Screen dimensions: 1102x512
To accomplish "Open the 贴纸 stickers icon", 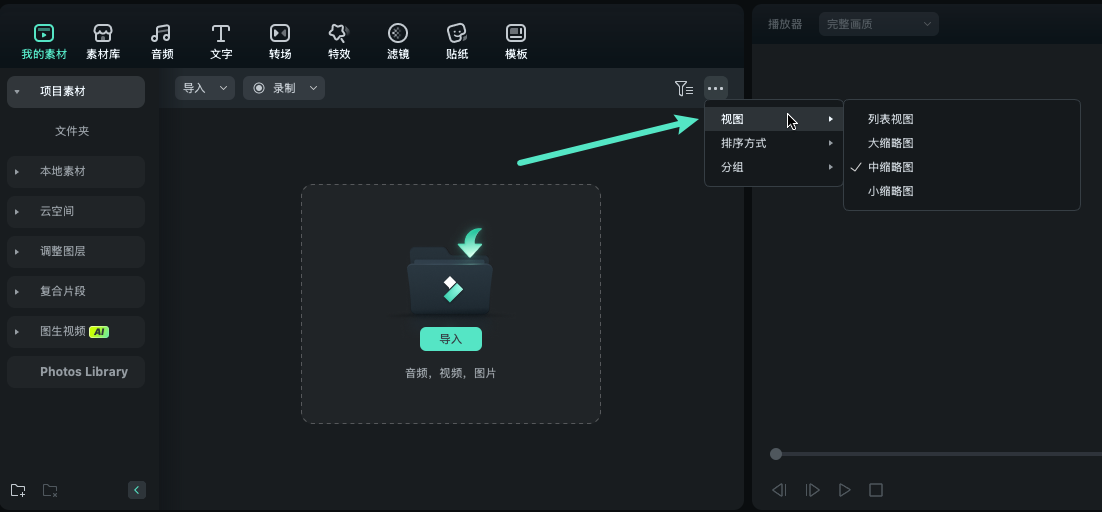I will point(457,41).
